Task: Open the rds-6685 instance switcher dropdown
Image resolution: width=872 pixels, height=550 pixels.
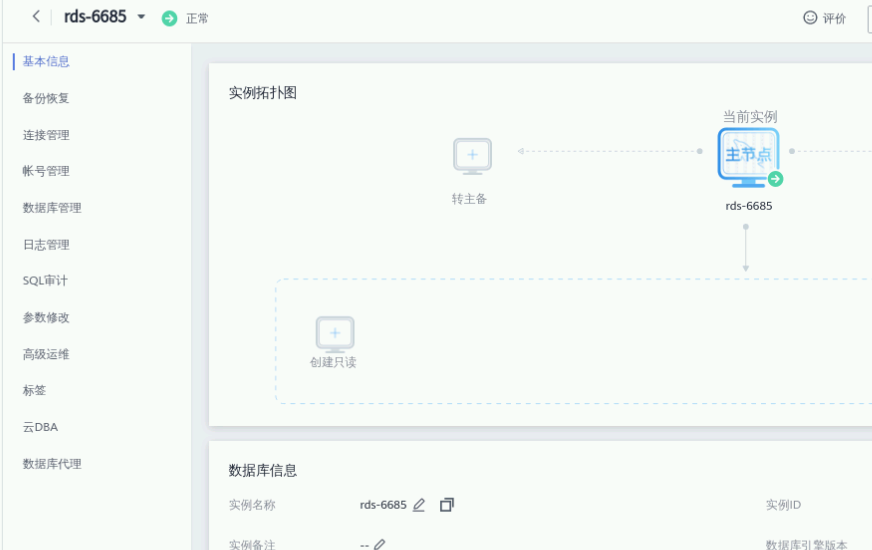Action: (141, 17)
